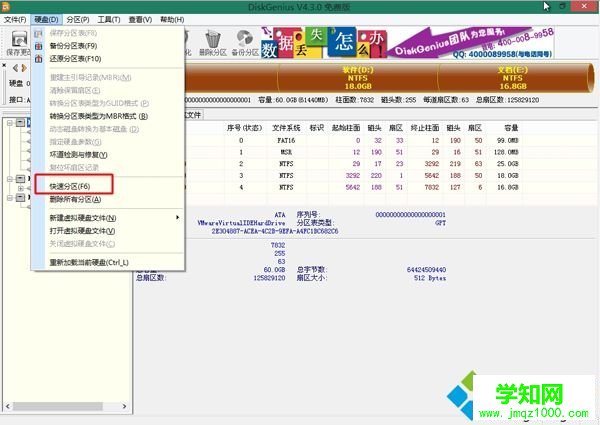Open the 查看(V) menu
The height and width of the screenshot is (425, 600).
tap(140, 20)
